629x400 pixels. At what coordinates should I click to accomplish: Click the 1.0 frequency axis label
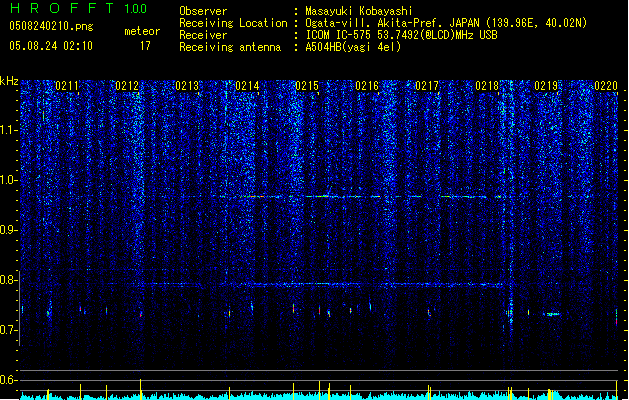pos(9,180)
